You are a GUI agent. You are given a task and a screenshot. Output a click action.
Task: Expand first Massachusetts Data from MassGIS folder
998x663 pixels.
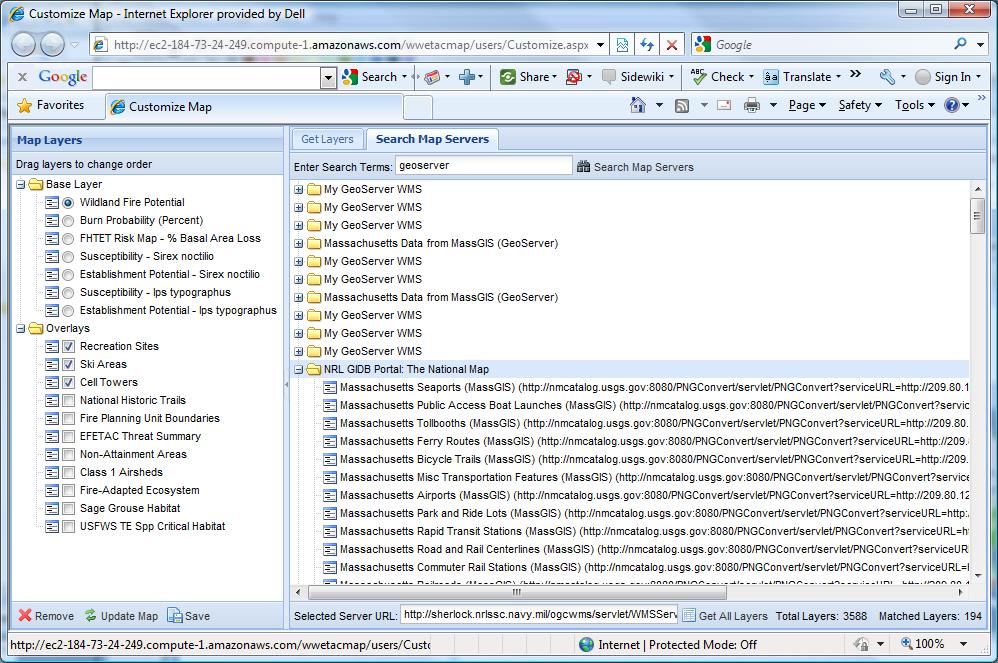299,243
